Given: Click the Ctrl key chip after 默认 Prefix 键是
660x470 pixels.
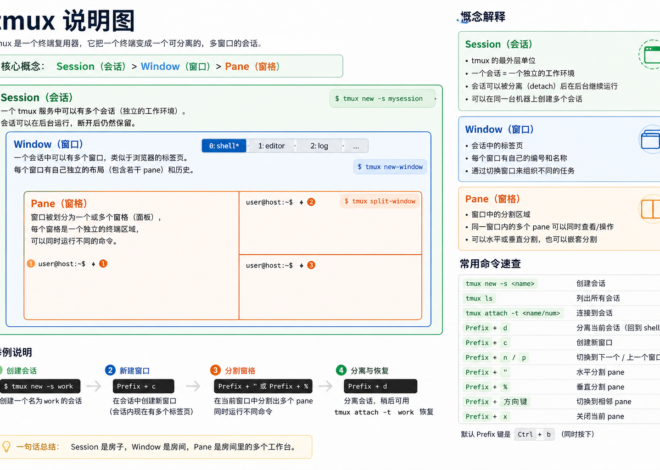Looking at the screenshot, I should [x=525, y=434].
